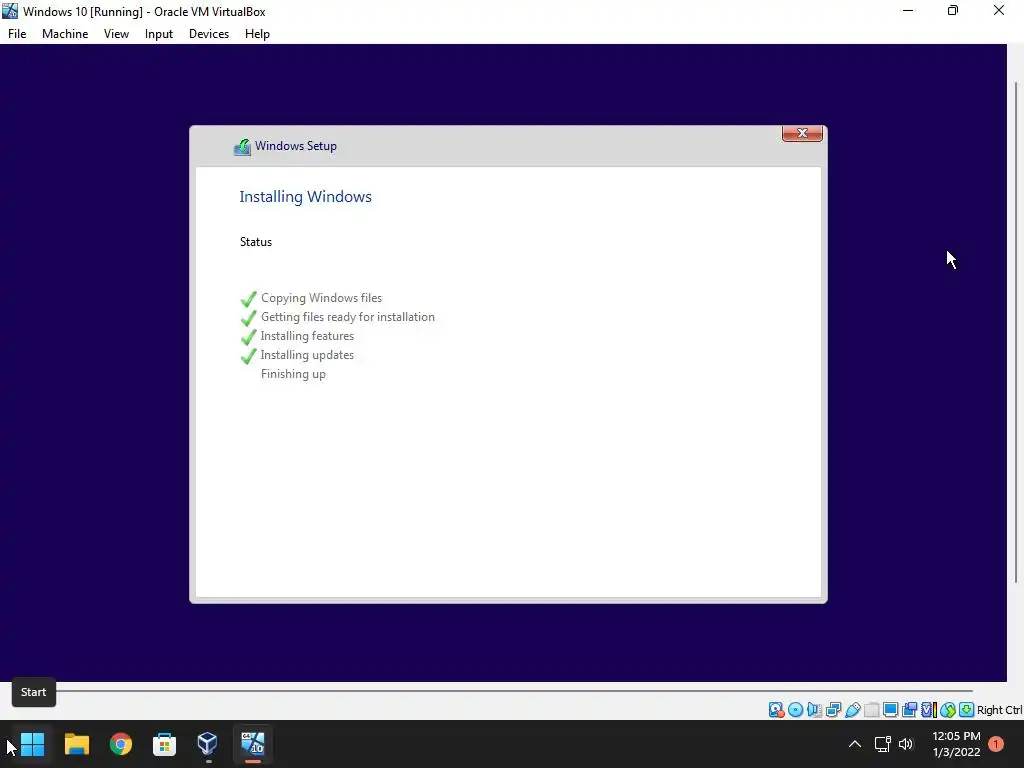Open the Help menu
The width and height of the screenshot is (1024, 768).
257,34
